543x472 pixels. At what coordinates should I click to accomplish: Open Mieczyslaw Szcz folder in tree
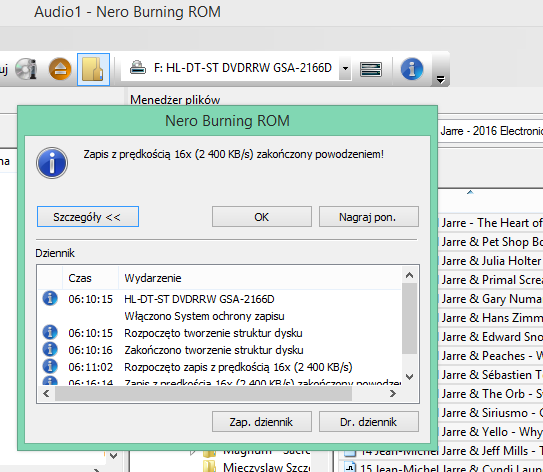pyautogui.click(x=257, y=467)
